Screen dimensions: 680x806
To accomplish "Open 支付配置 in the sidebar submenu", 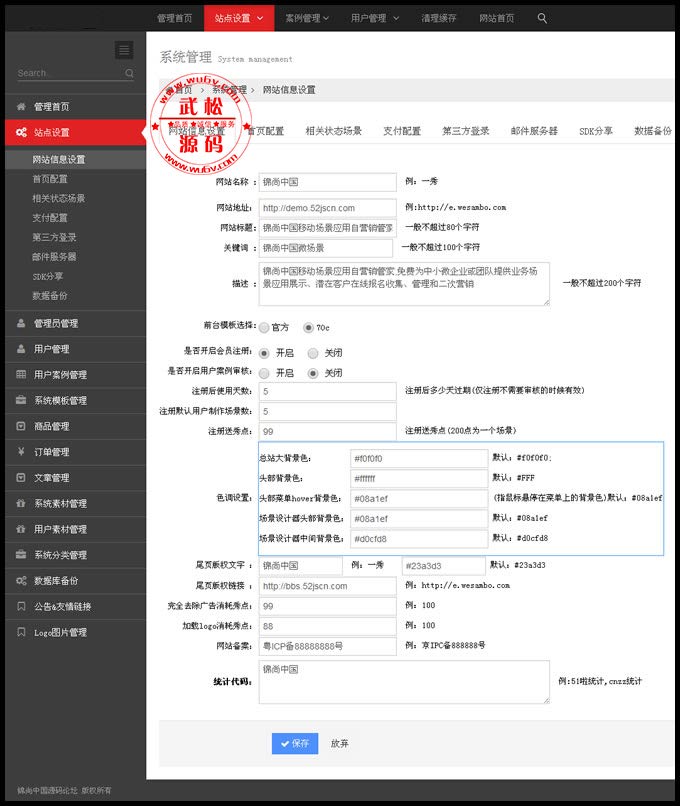I will [50, 218].
